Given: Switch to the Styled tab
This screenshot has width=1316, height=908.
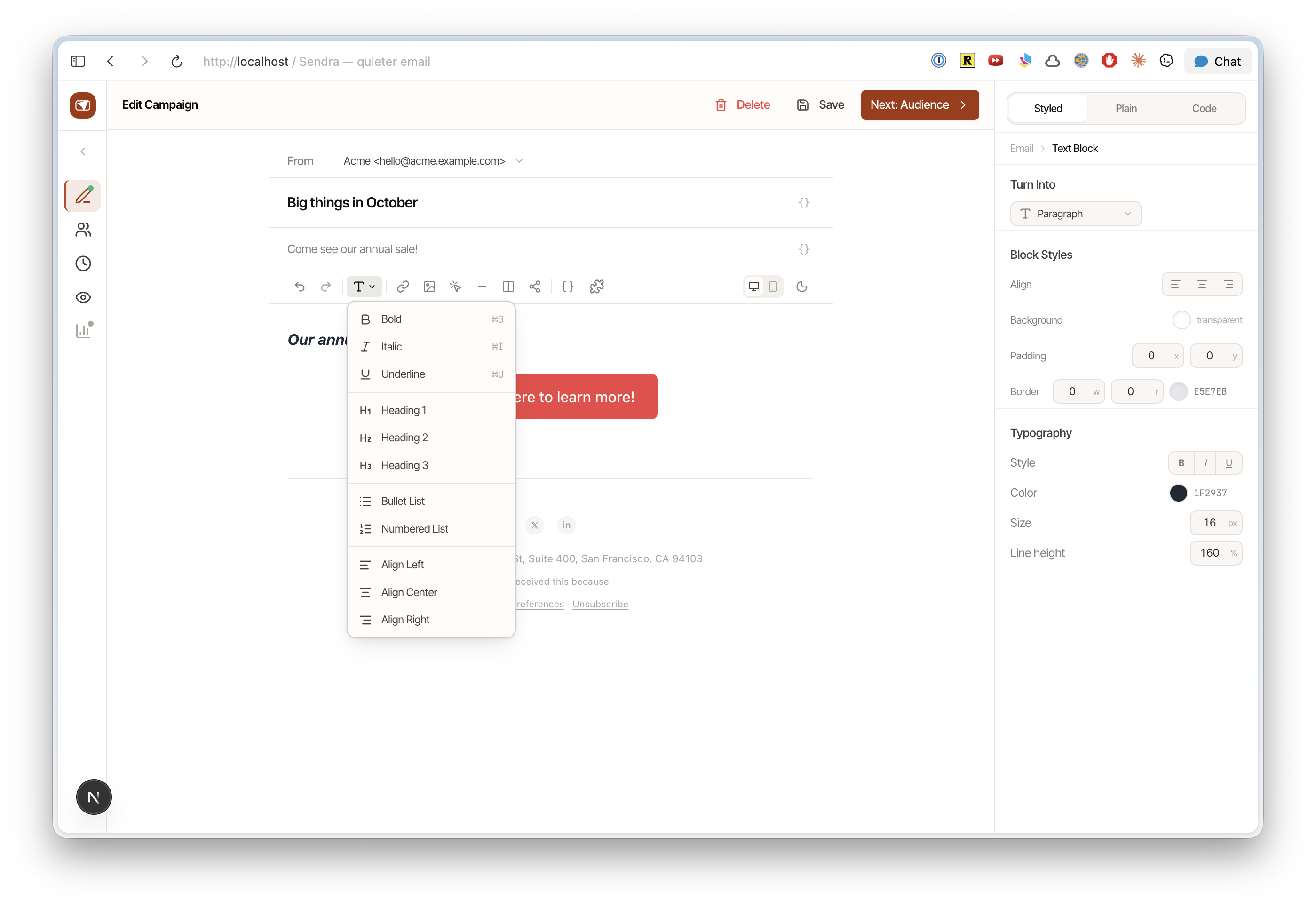Looking at the screenshot, I should pyautogui.click(x=1047, y=108).
